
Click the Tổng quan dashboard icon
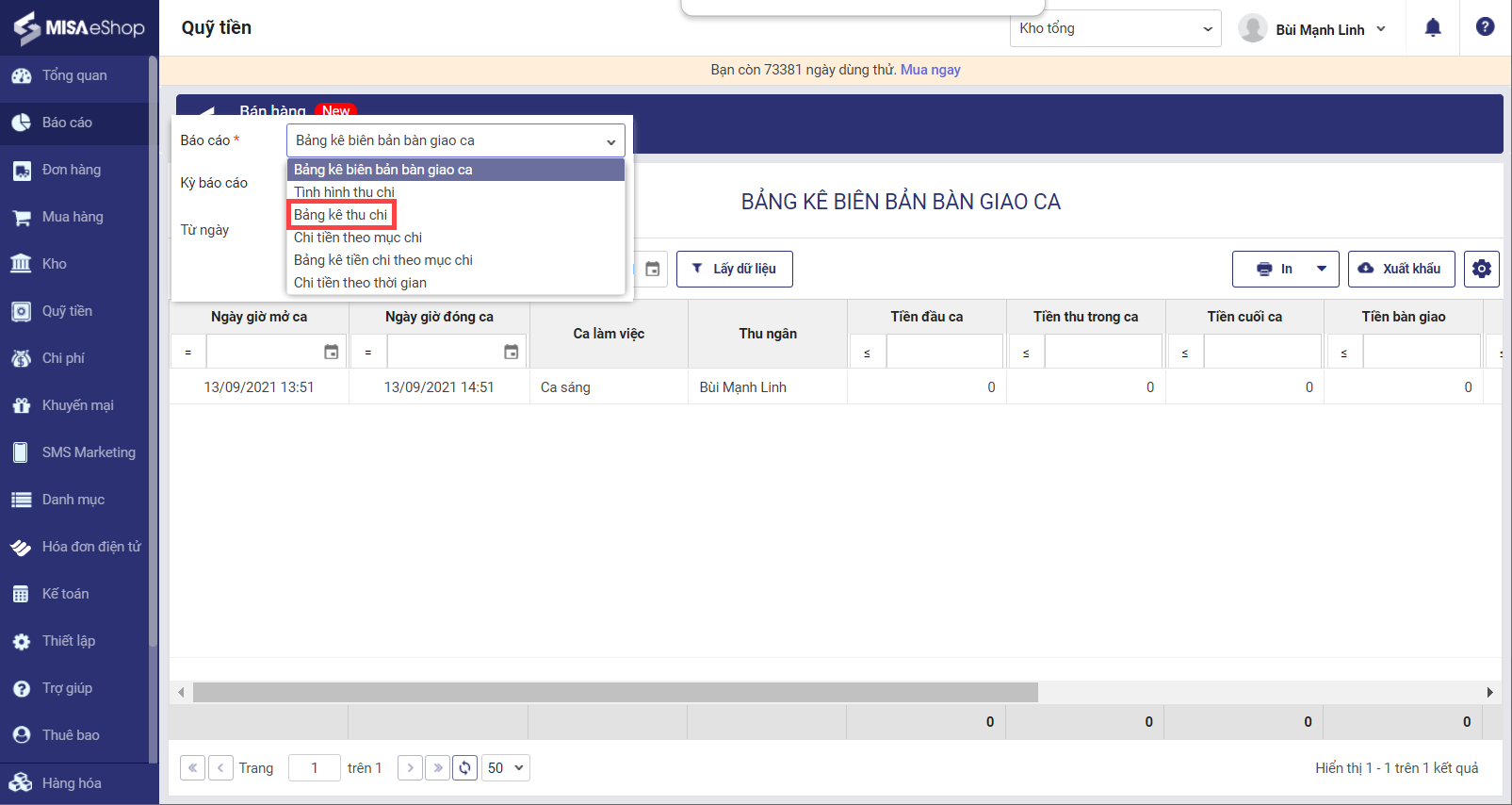tap(22, 75)
